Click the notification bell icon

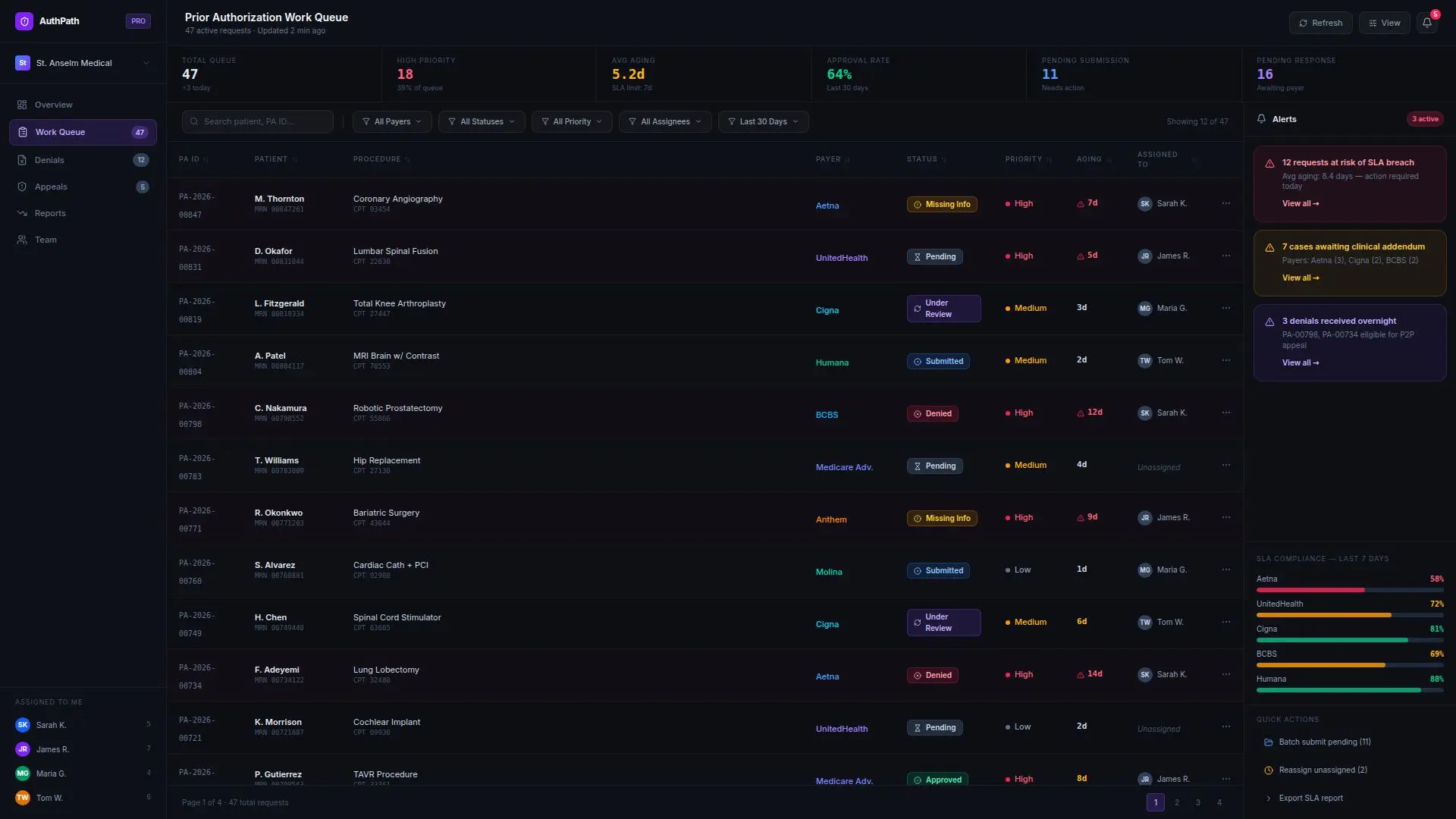click(1426, 23)
